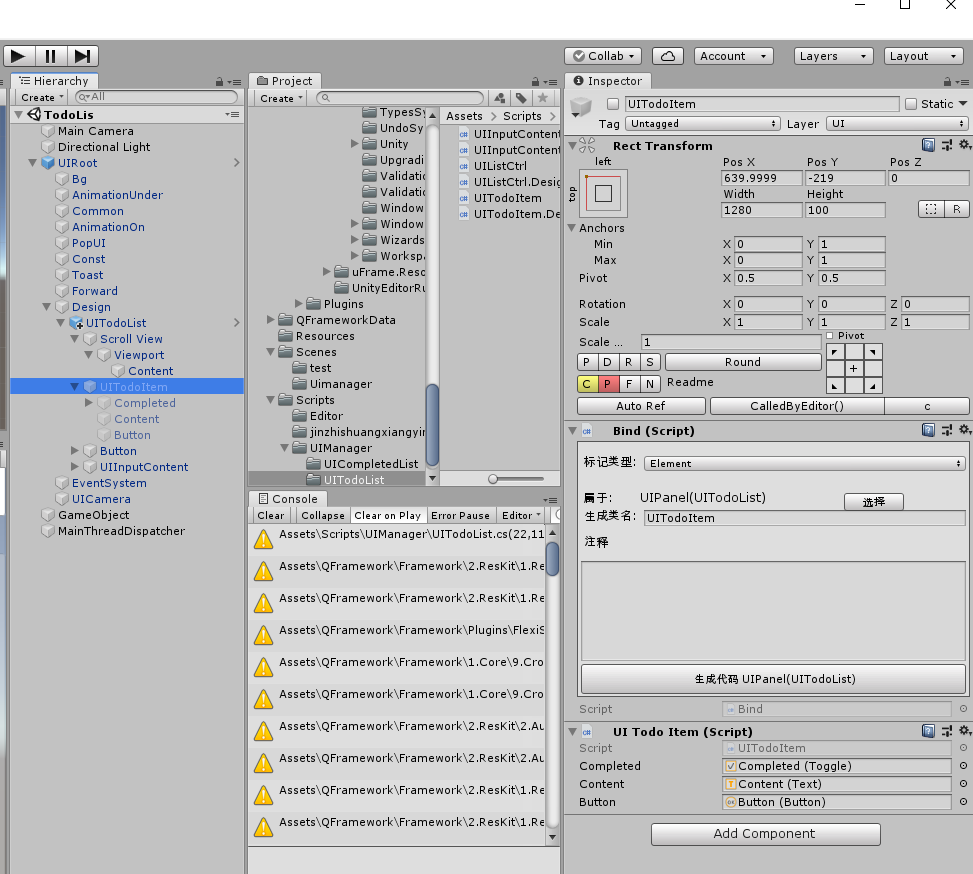The height and width of the screenshot is (874, 973).
Task: Click the Add Component button
Action: pos(765,834)
